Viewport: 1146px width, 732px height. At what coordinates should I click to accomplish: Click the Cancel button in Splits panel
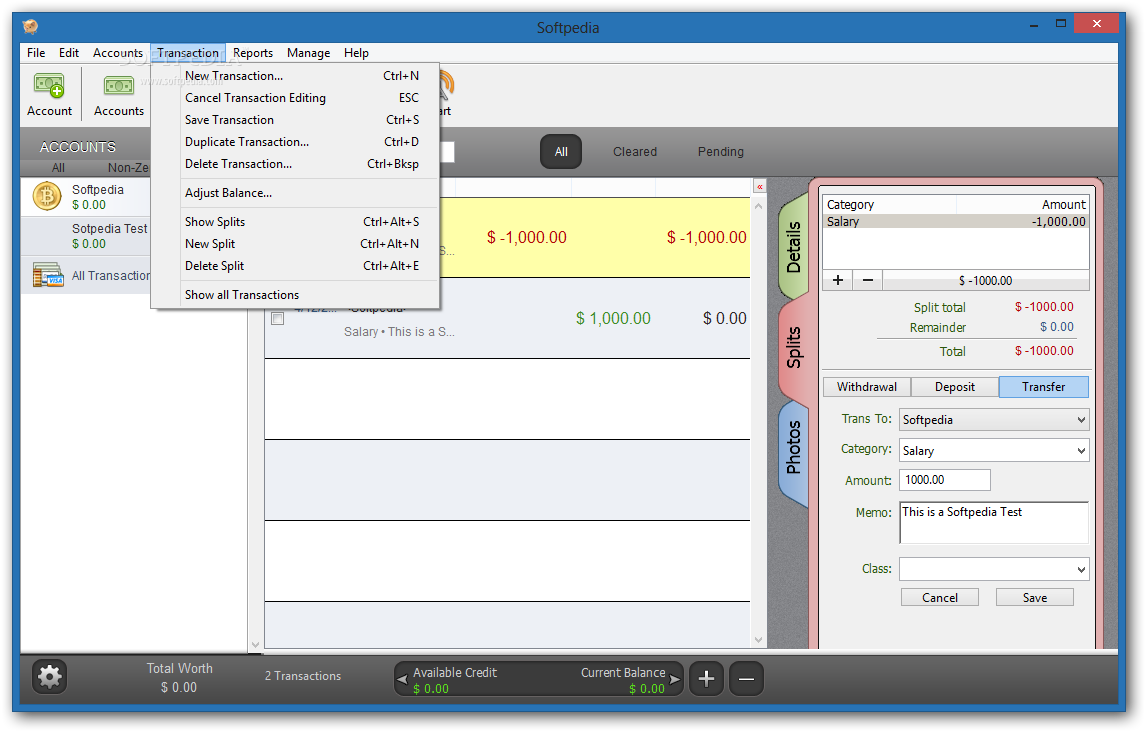point(939,598)
